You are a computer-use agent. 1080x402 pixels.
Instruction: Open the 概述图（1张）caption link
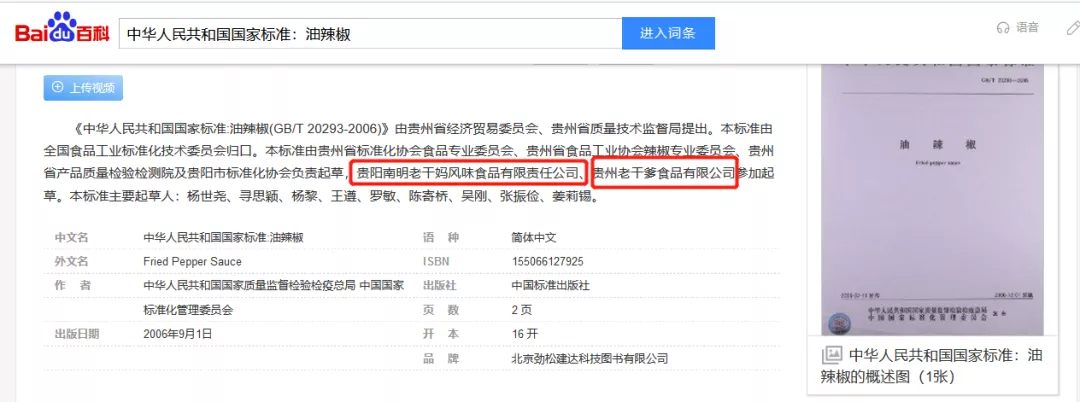tap(932, 366)
